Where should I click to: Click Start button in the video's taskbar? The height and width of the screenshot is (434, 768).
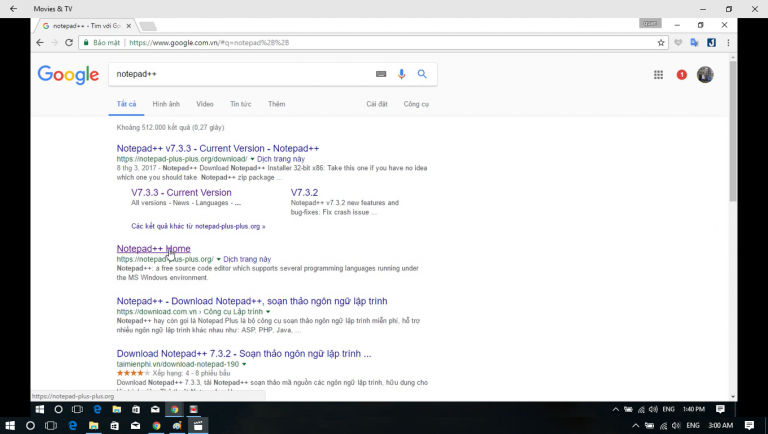(x=40, y=409)
